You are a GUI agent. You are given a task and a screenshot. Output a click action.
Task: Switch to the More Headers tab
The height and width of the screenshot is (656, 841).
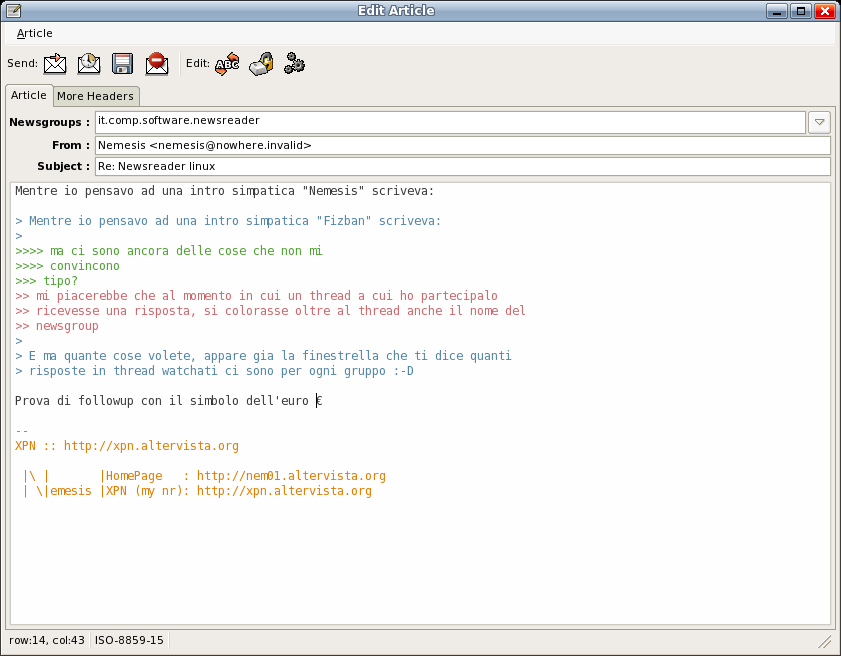pos(95,96)
